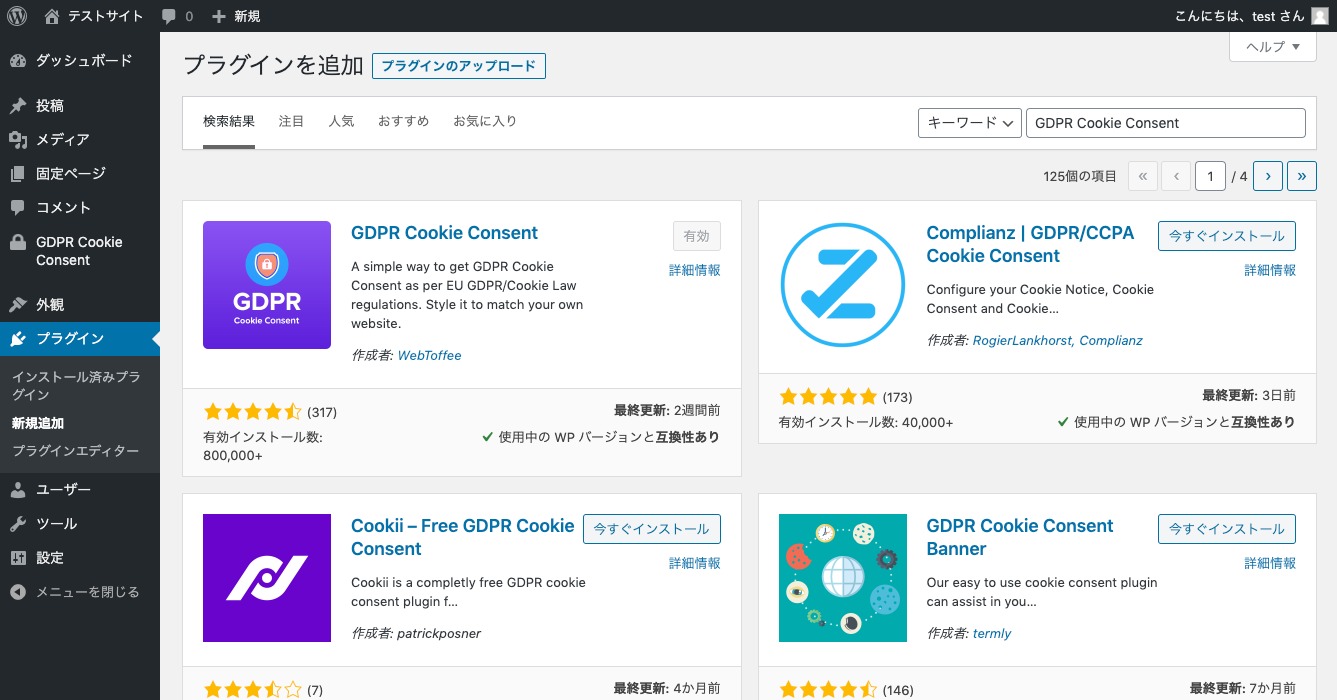Open the WordPress logo menu
This screenshot has width=1337, height=700.
point(17,16)
